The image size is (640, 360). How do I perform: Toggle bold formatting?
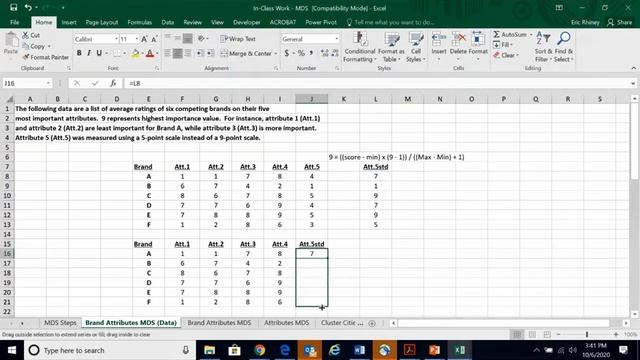pos(79,53)
